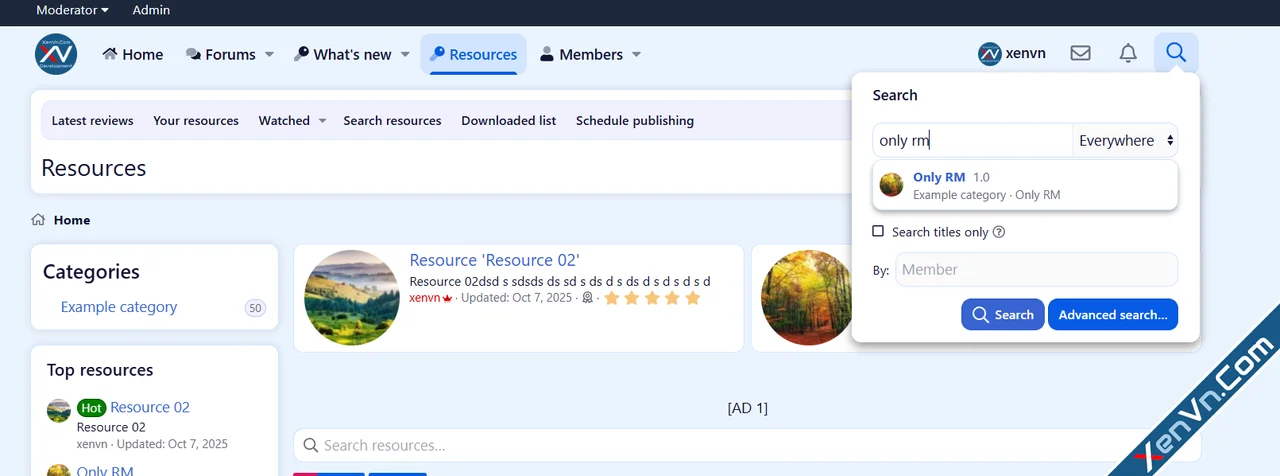Screen dimensions: 1280x476
Task: Open the Latest reviews tab
Action: point(92,120)
